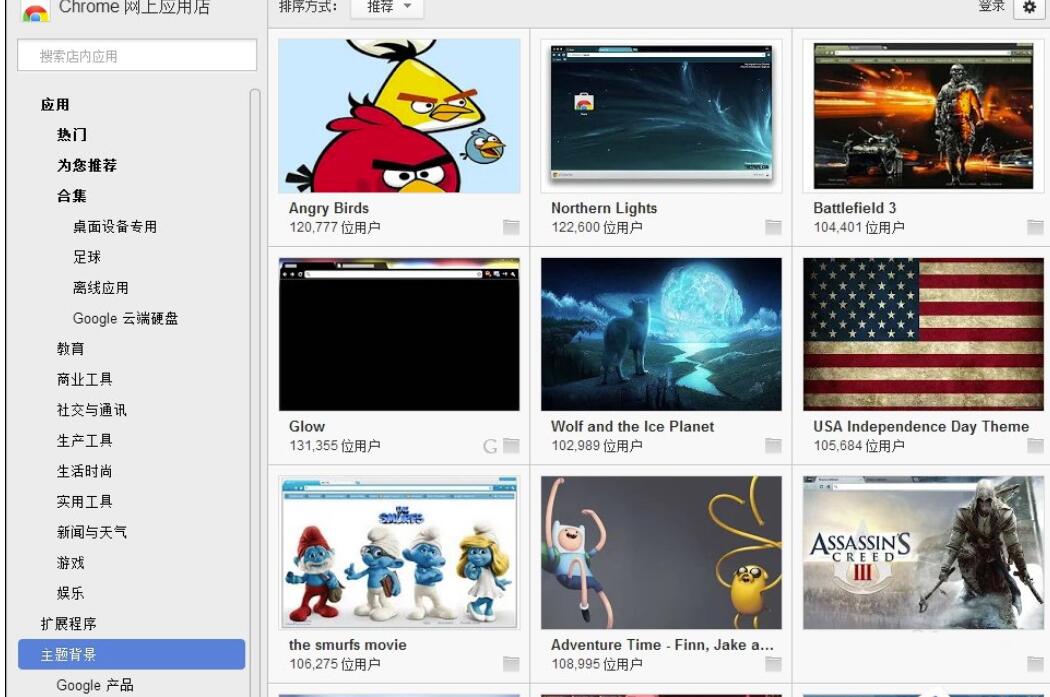Image resolution: width=1050 pixels, height=697 pixels.
Task: Focus the 搜索店内应用 search field
Action: (137, 56)
